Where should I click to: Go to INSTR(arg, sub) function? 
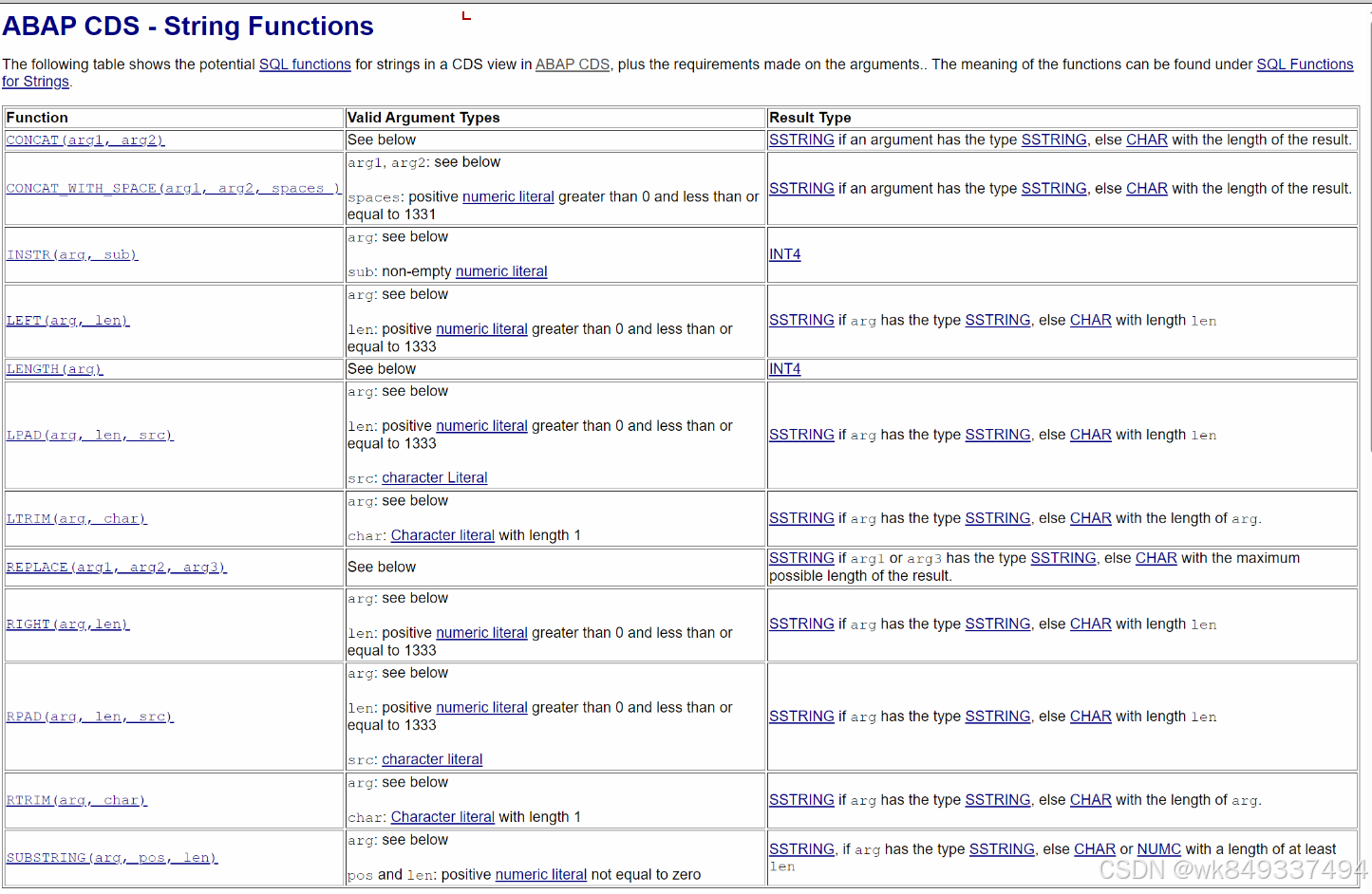[x=72, y=255]
